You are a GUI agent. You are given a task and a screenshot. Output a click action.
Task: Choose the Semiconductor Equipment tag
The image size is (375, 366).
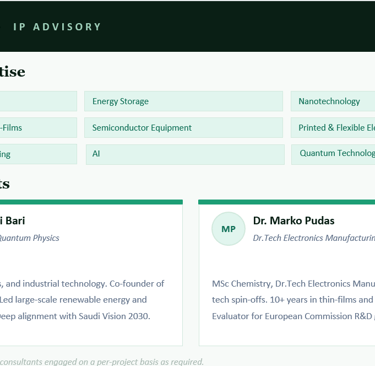183,128
